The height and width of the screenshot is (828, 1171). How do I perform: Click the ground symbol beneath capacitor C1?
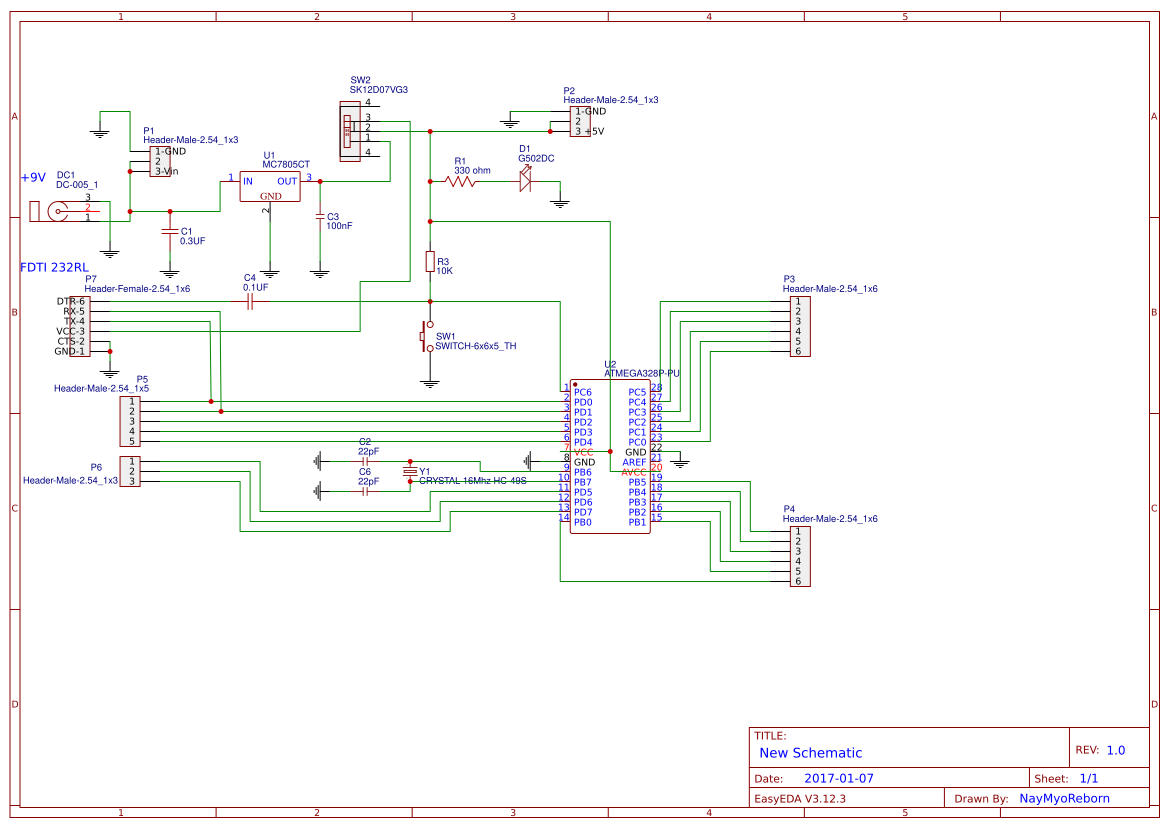pos(170,274)
